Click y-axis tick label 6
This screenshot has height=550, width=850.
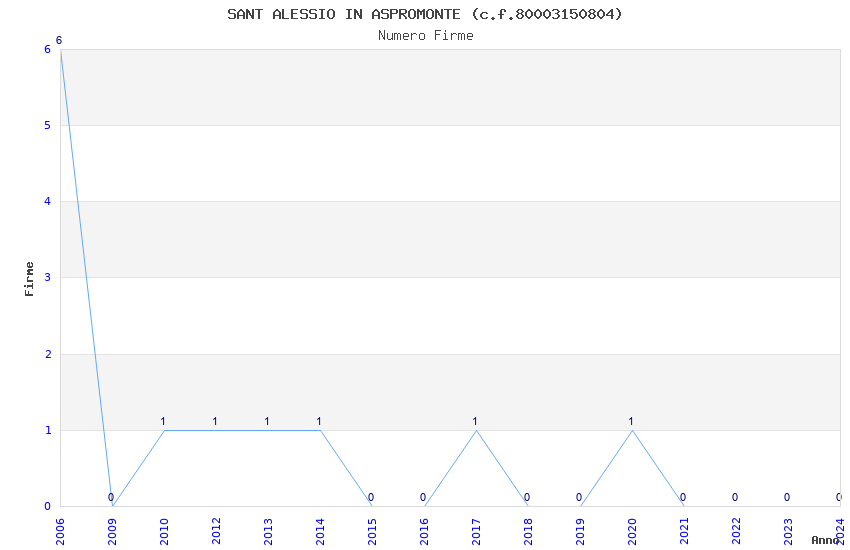[48, 49]
